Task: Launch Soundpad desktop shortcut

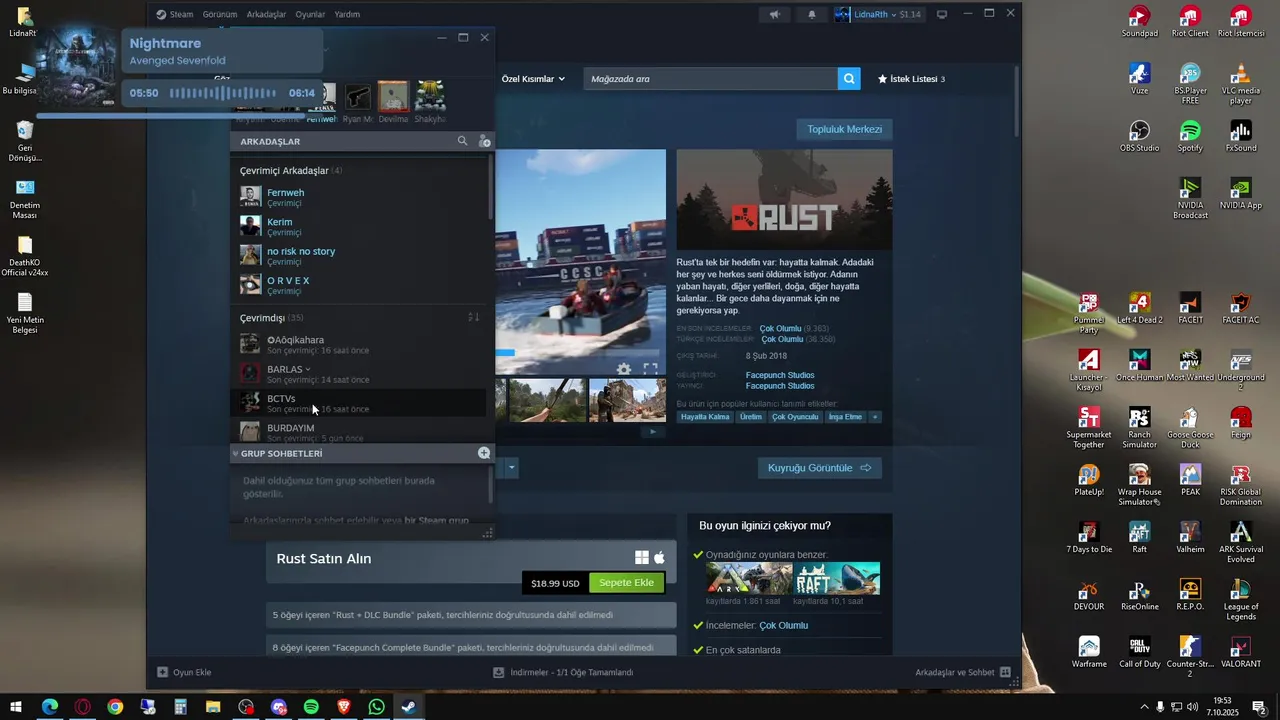Action: click(x=1140, y=21)
